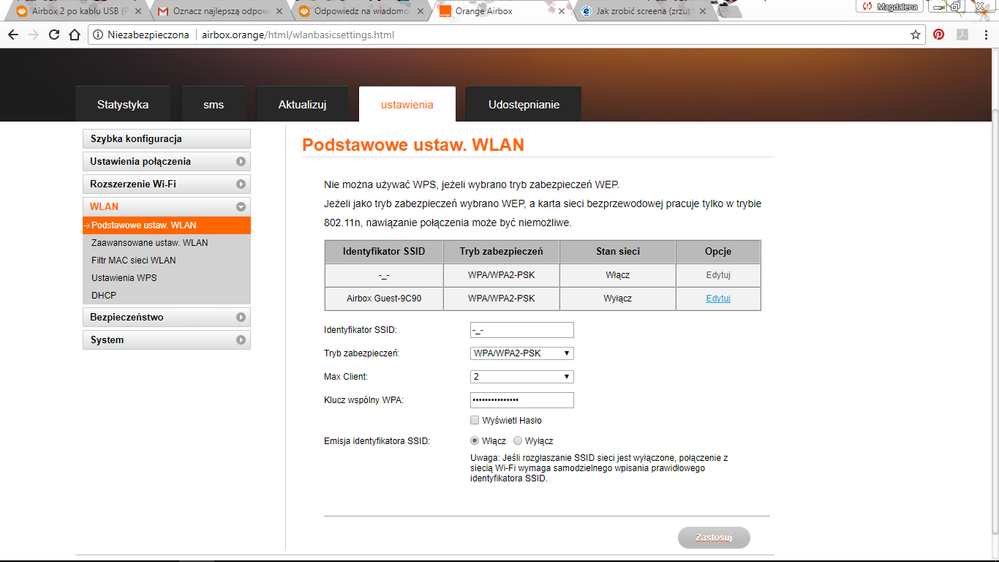This screenshot has width=999, height=562.
Task: Open Filtr MAC sieci WLAN
Action: (x=133, y=261)
